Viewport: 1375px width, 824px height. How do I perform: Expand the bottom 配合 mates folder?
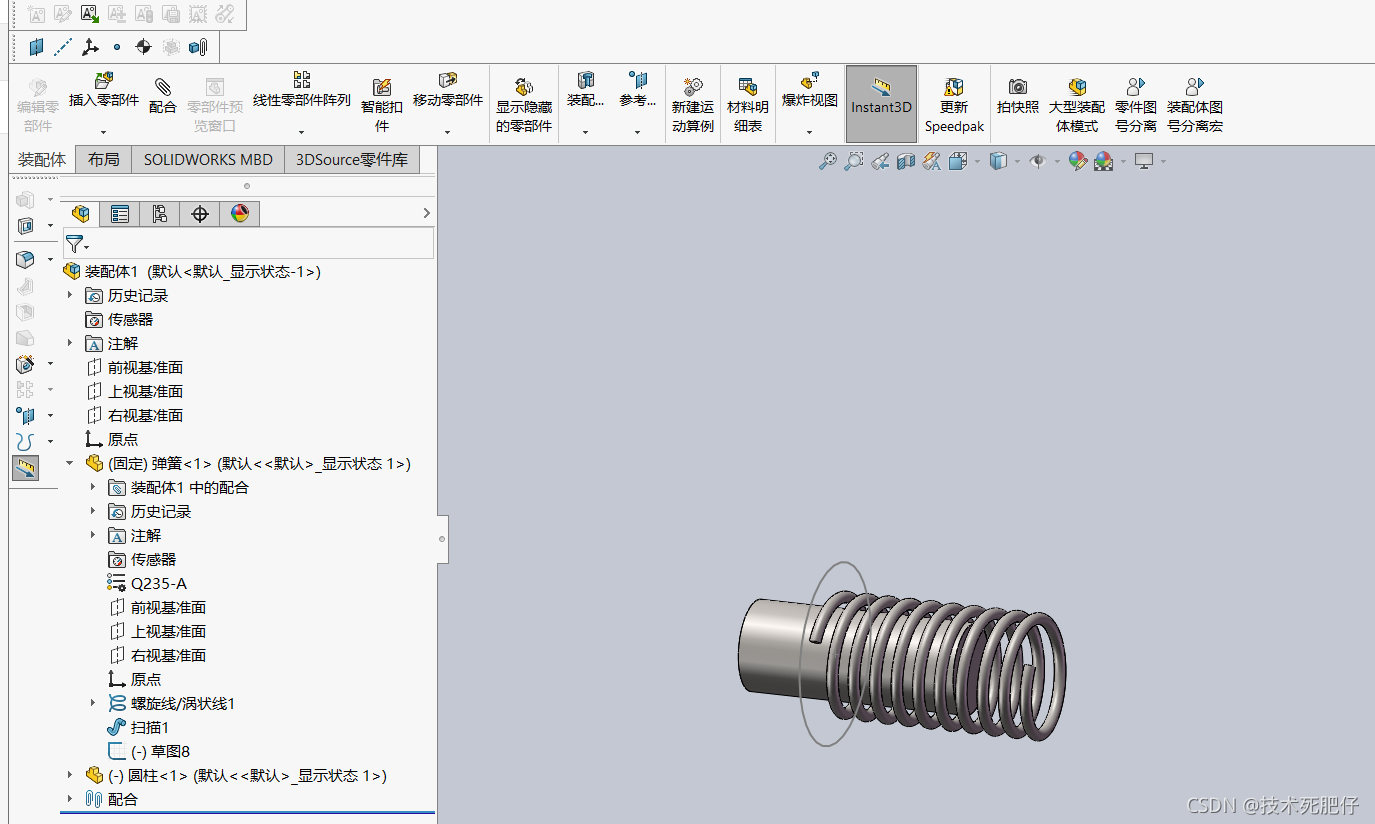(x=70, y=799)
